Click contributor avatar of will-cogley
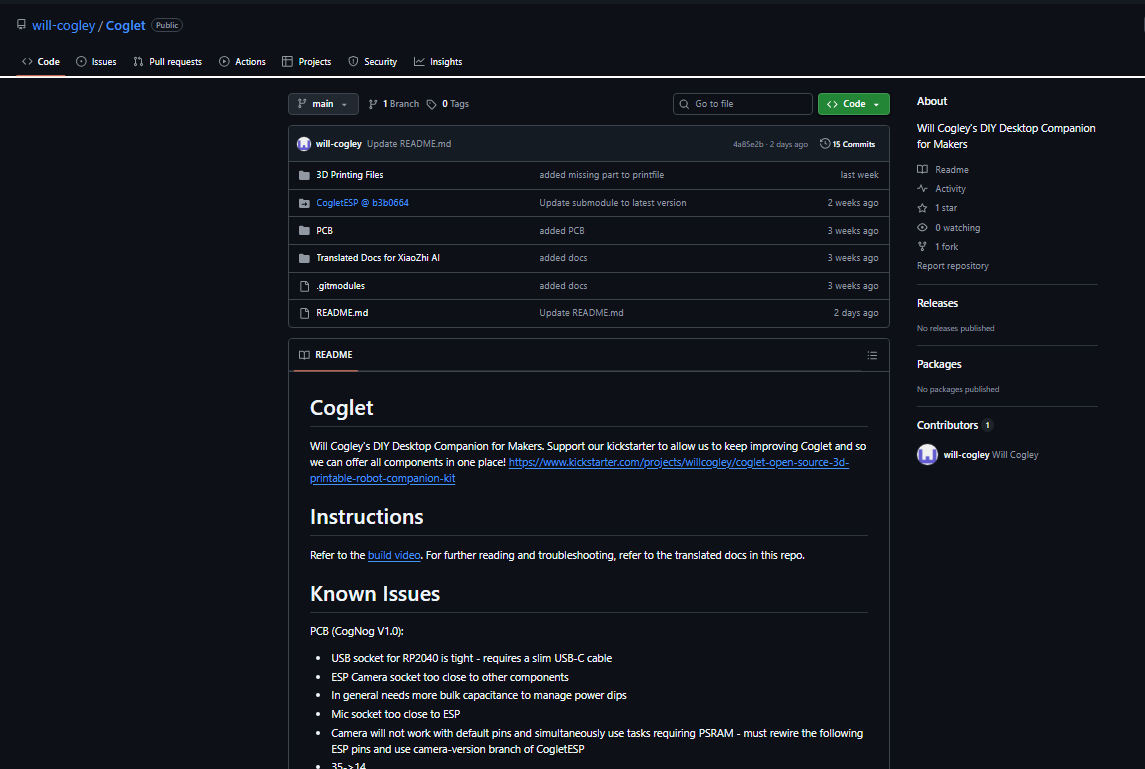 pos(927,454)
